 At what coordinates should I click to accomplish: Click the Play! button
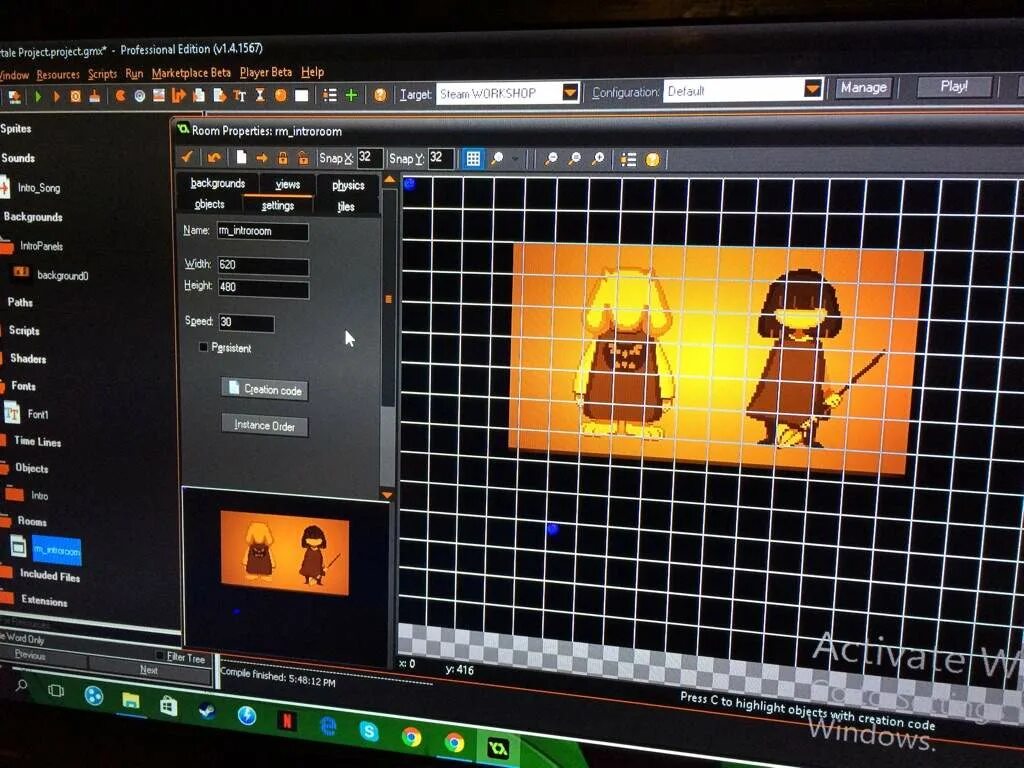pyautogui.click(x=954, y=86)
